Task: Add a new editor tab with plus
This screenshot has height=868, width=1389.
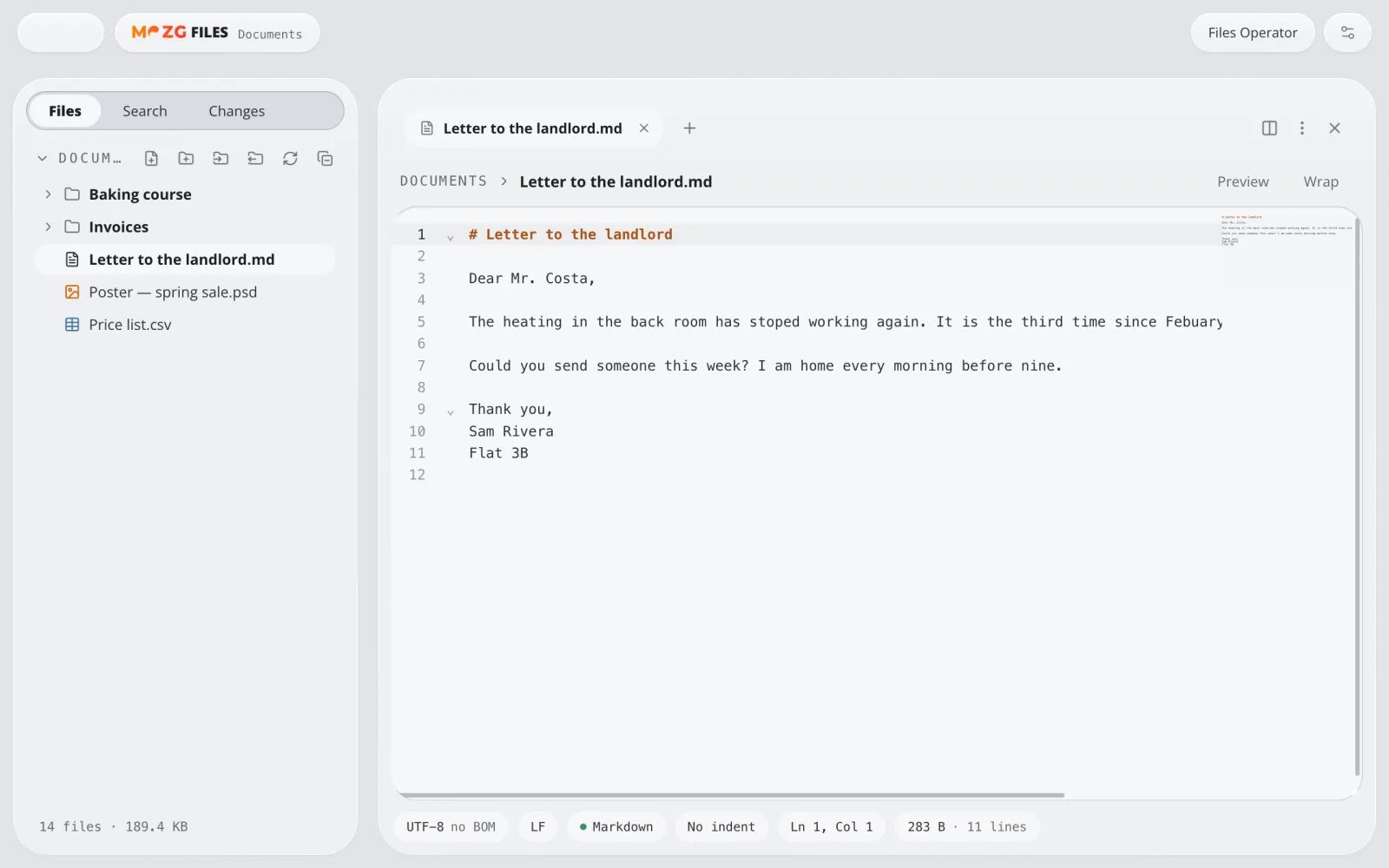Action: [689, 128]
